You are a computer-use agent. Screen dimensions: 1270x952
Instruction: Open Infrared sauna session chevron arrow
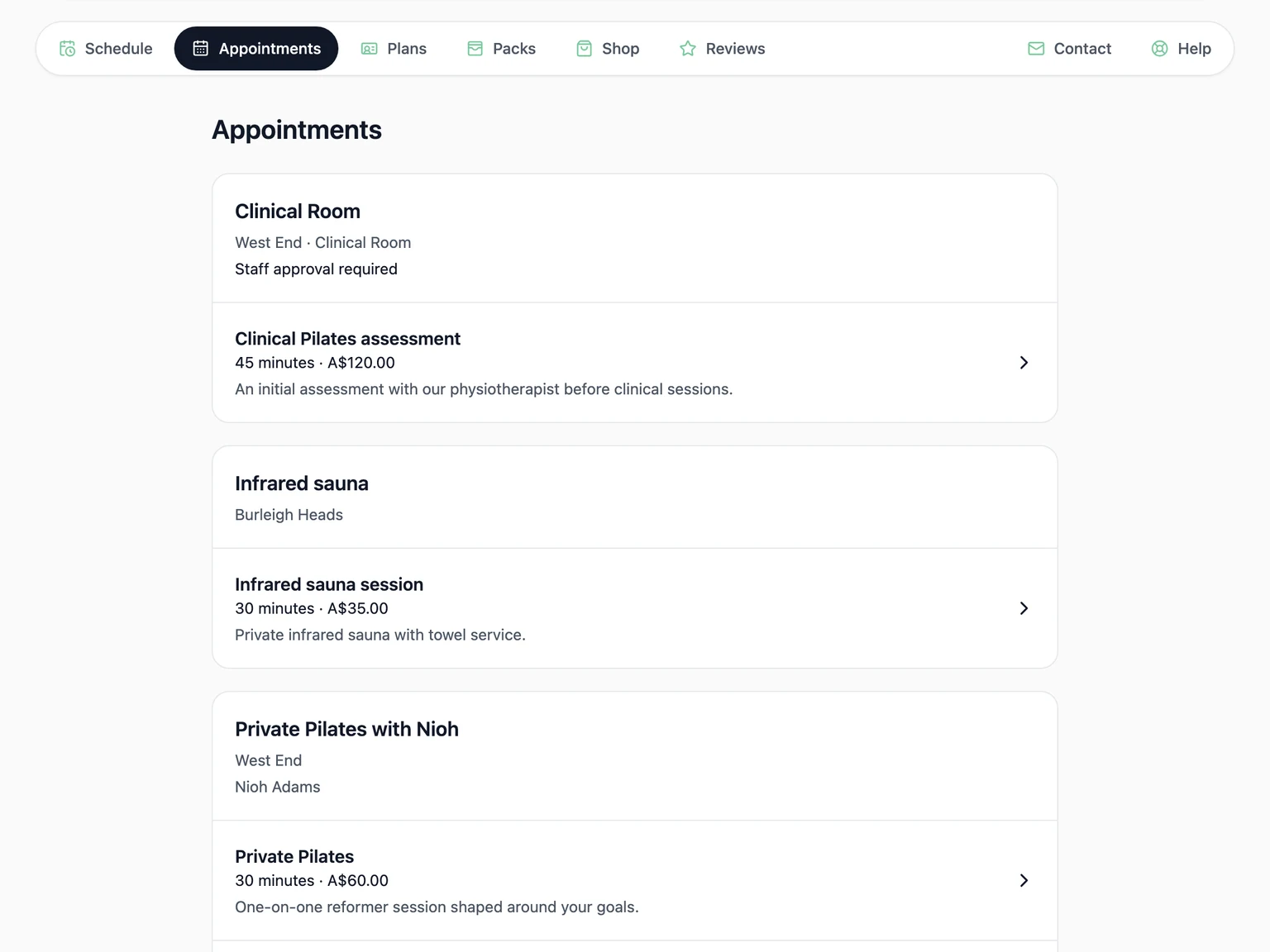pos(1024,608)
